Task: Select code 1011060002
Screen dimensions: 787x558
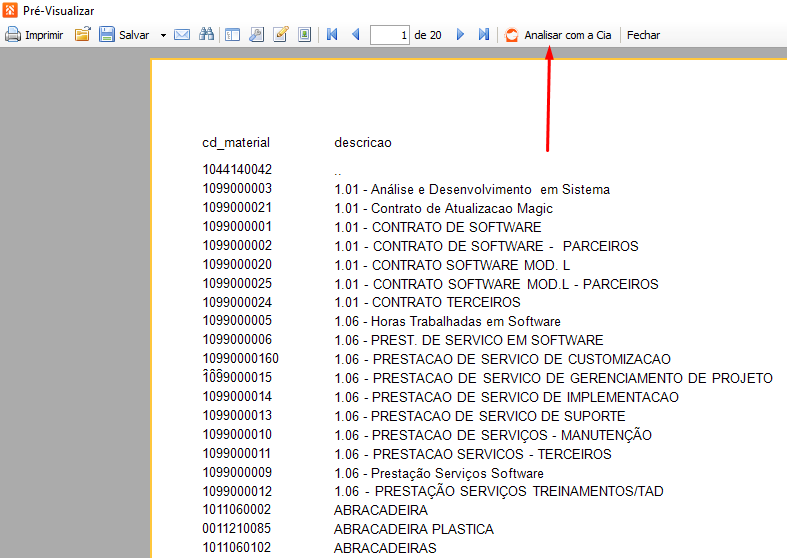Action: tap(236, 510)
